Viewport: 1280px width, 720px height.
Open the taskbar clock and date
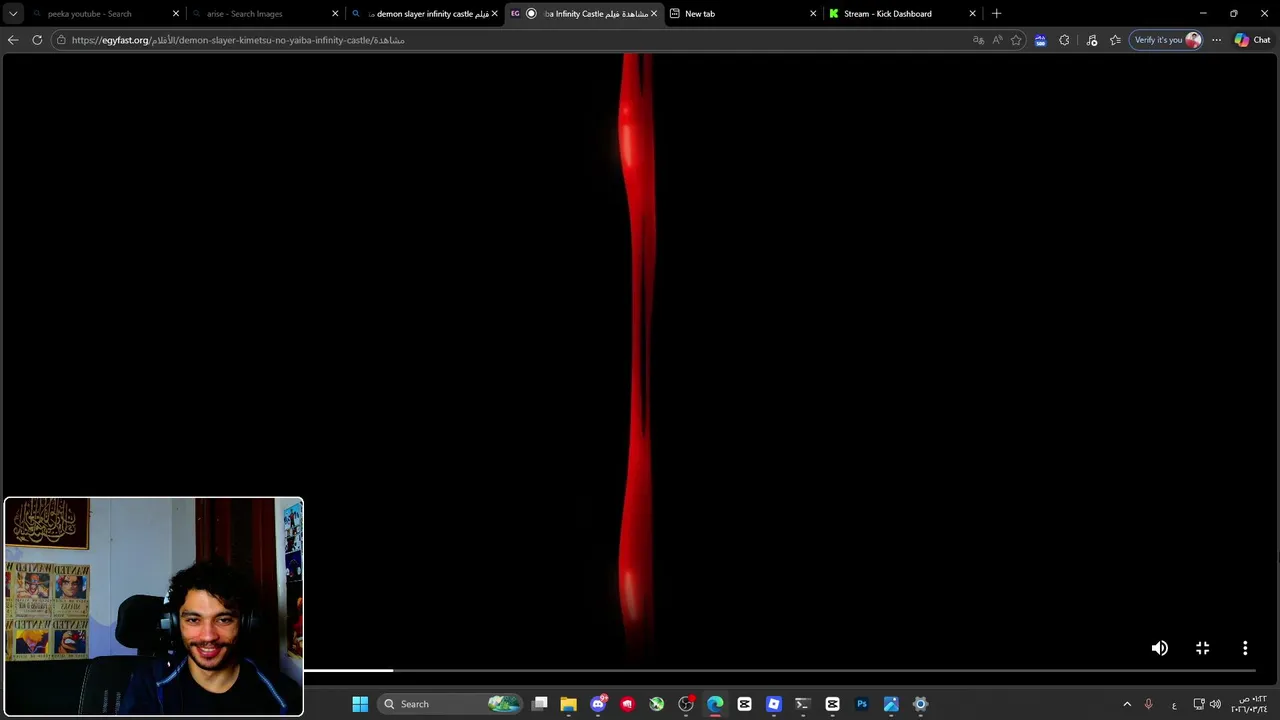[x=1249, y=704]
